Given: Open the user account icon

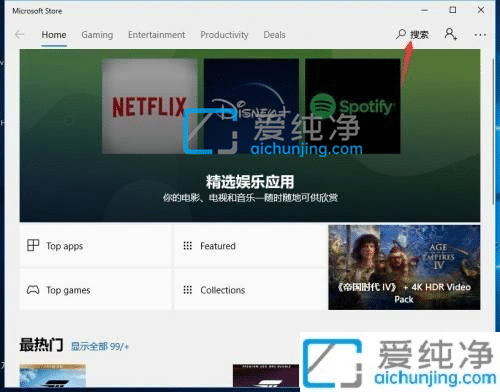Looking at the screenshot, I should click(x=450, y=34).
